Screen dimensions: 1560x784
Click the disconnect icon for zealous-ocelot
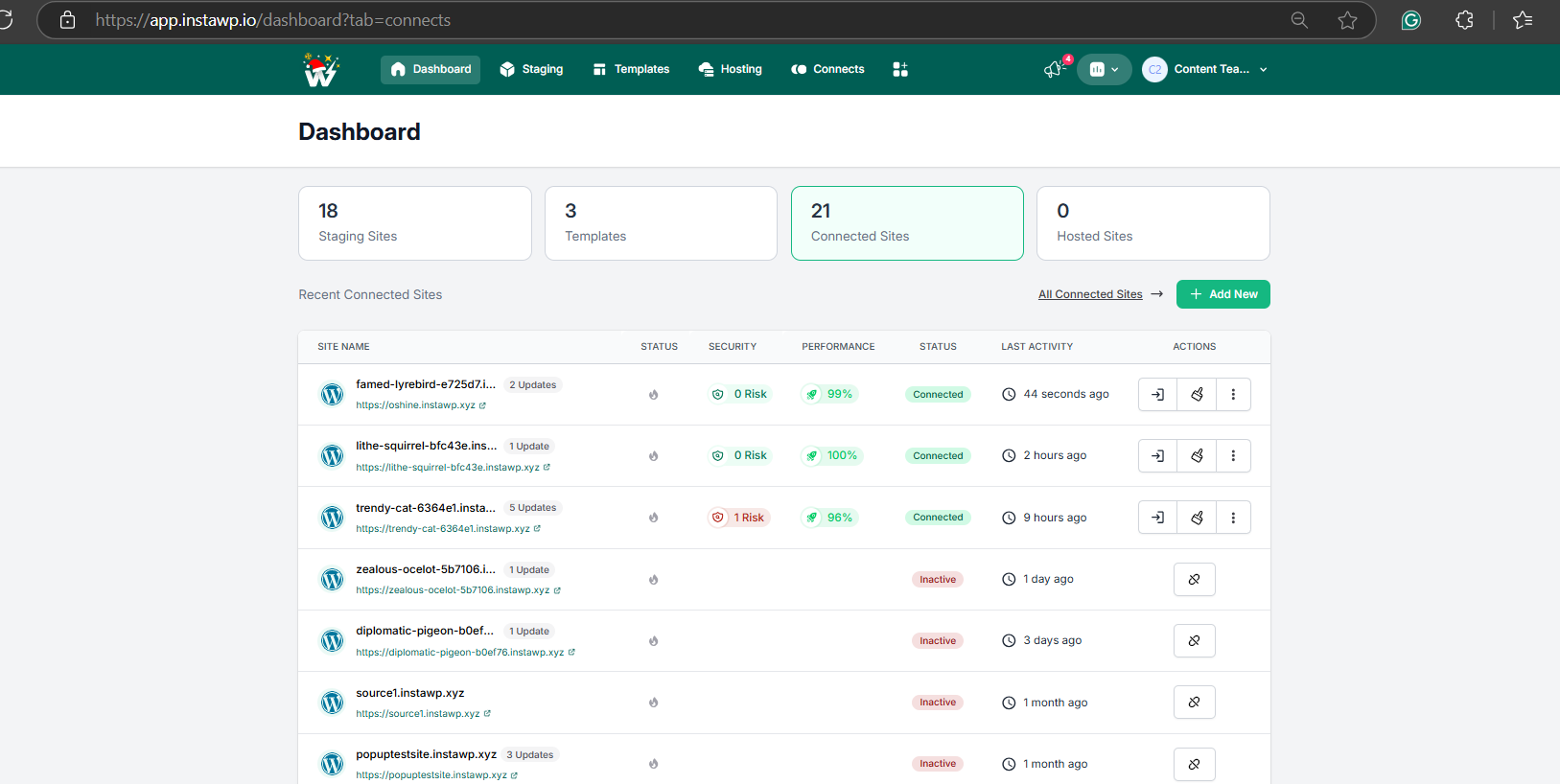coord(1194,579)
